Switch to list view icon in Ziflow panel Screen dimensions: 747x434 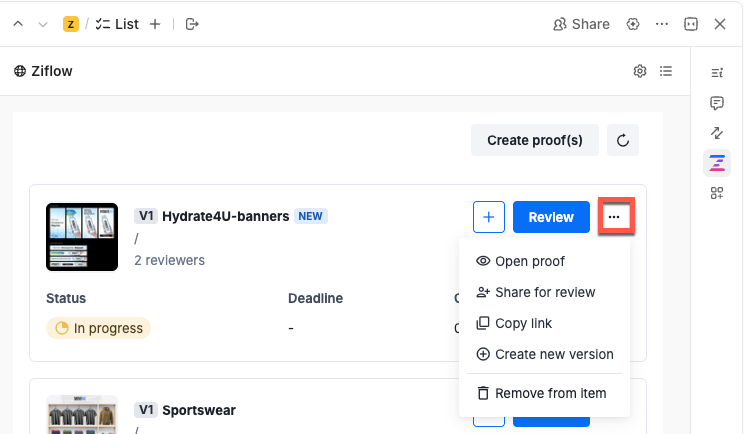[666, 71]
